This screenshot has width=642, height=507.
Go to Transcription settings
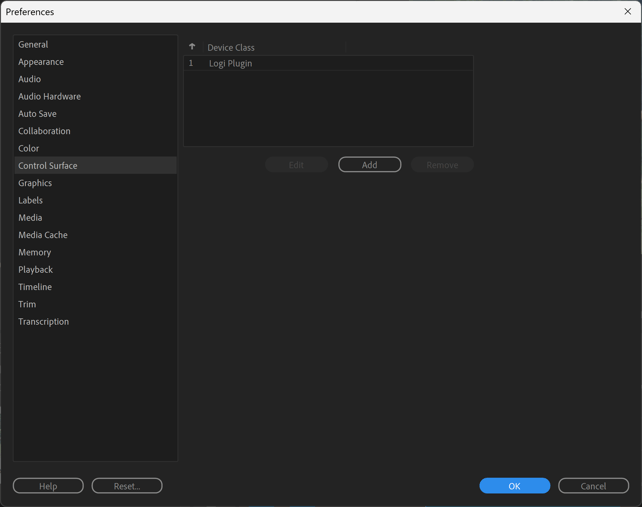(43, 322)
